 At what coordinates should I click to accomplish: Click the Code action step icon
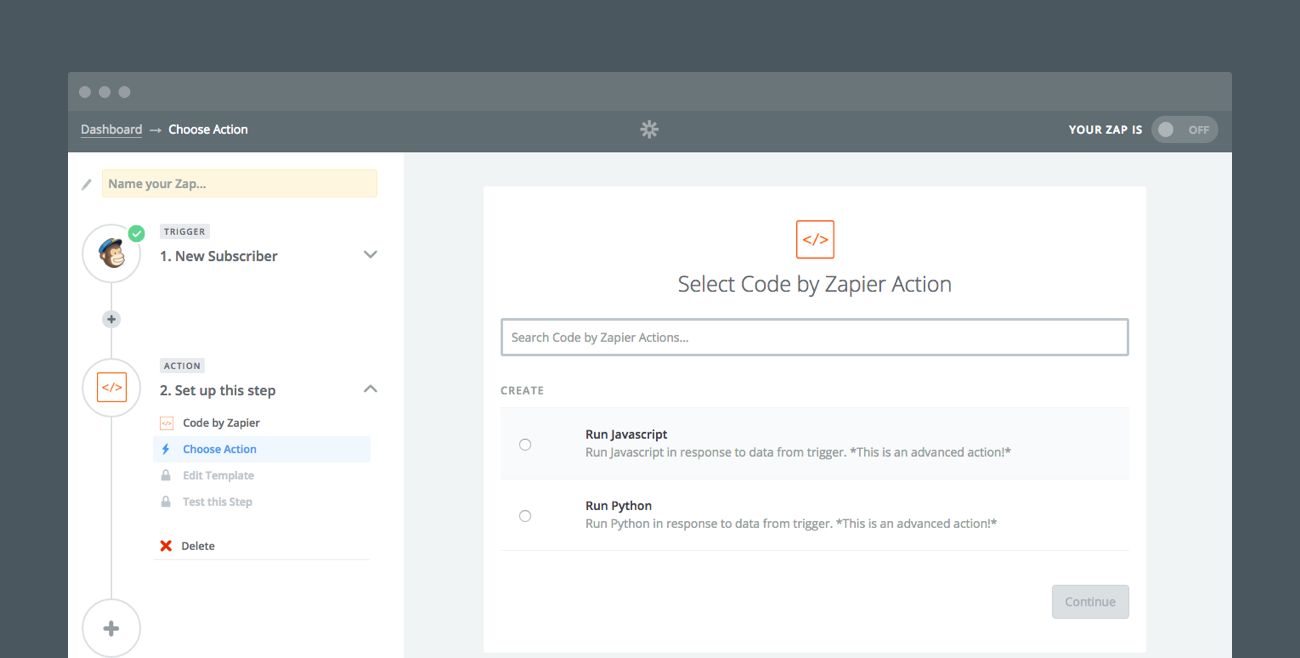coord(111,387)
